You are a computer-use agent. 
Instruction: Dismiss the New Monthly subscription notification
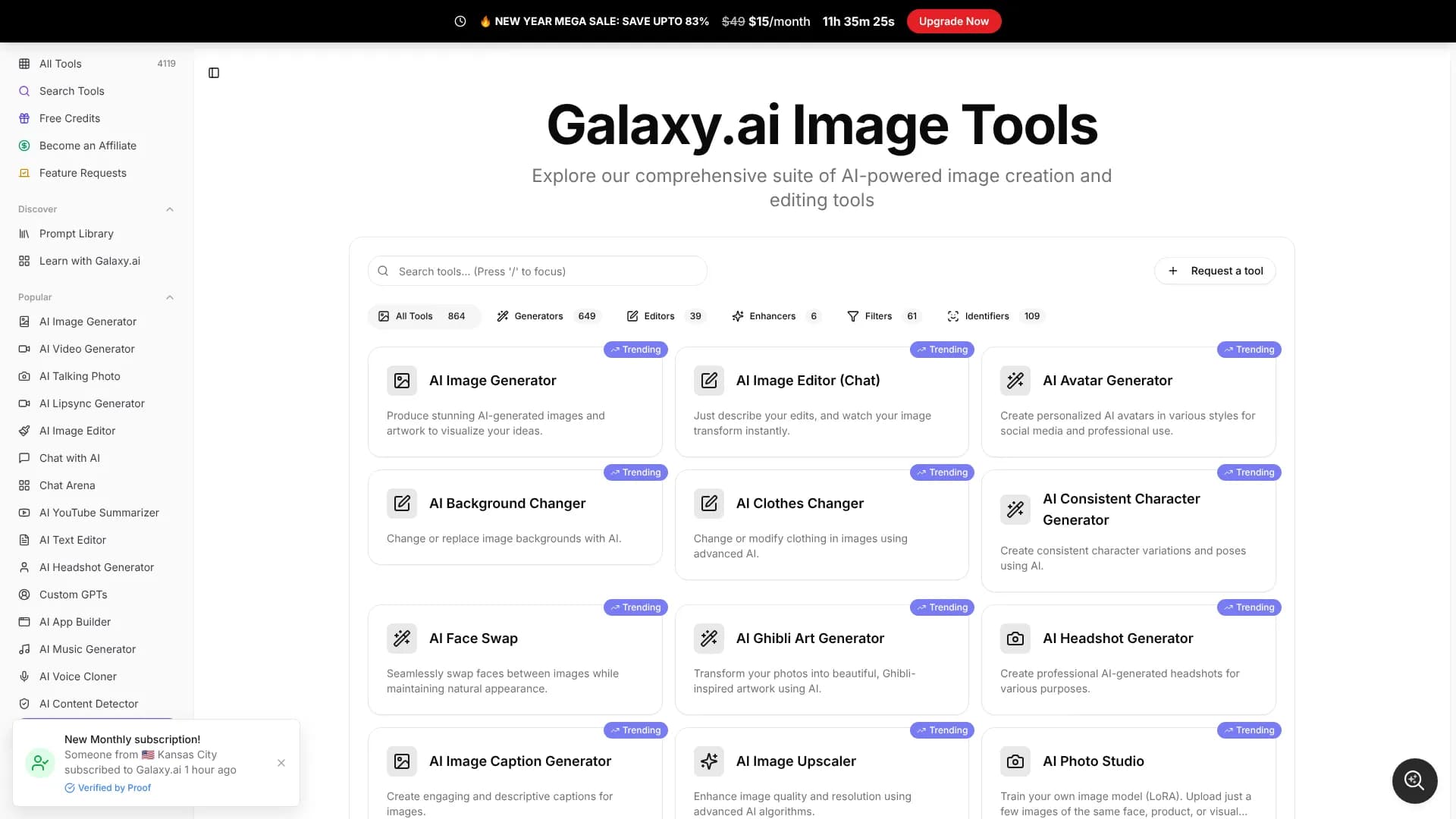281,763
